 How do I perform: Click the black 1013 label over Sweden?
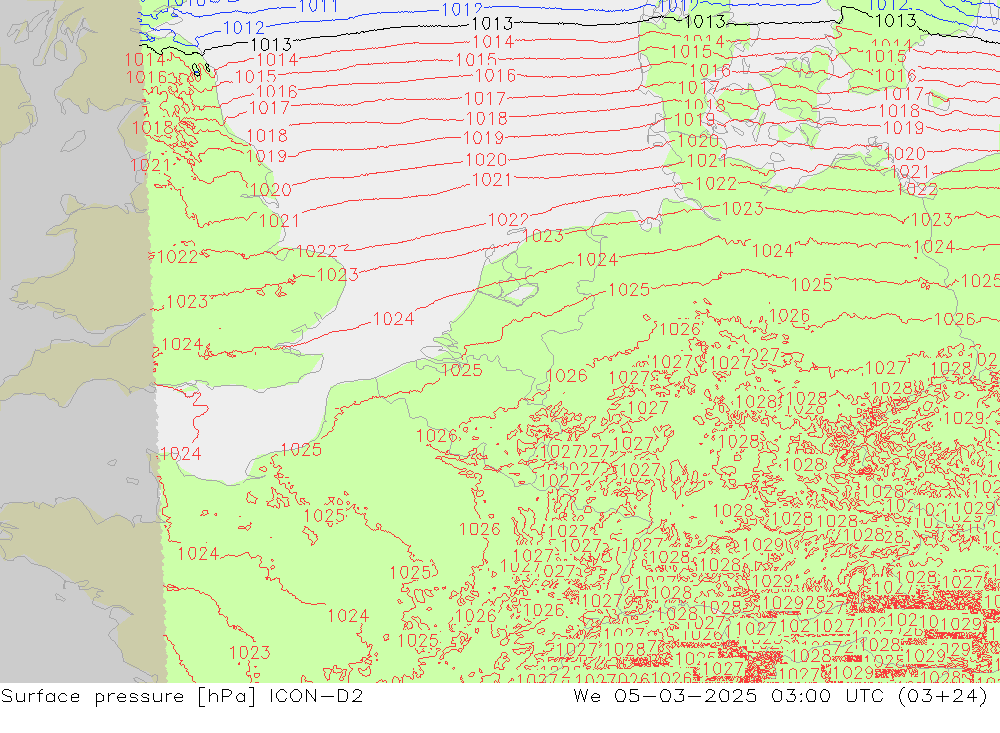[x=895, y=21]
